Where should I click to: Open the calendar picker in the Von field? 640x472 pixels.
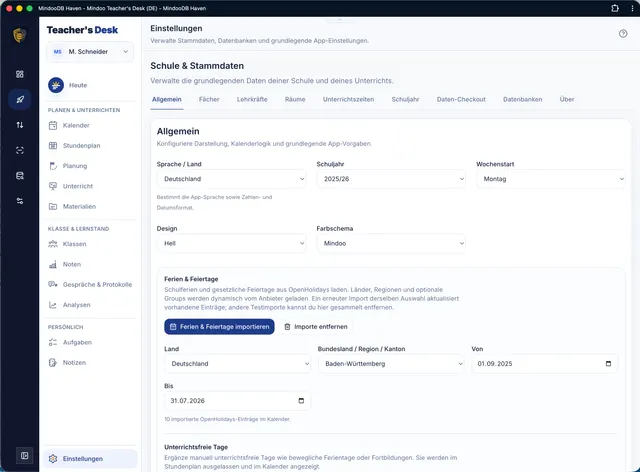coord(608,363)
